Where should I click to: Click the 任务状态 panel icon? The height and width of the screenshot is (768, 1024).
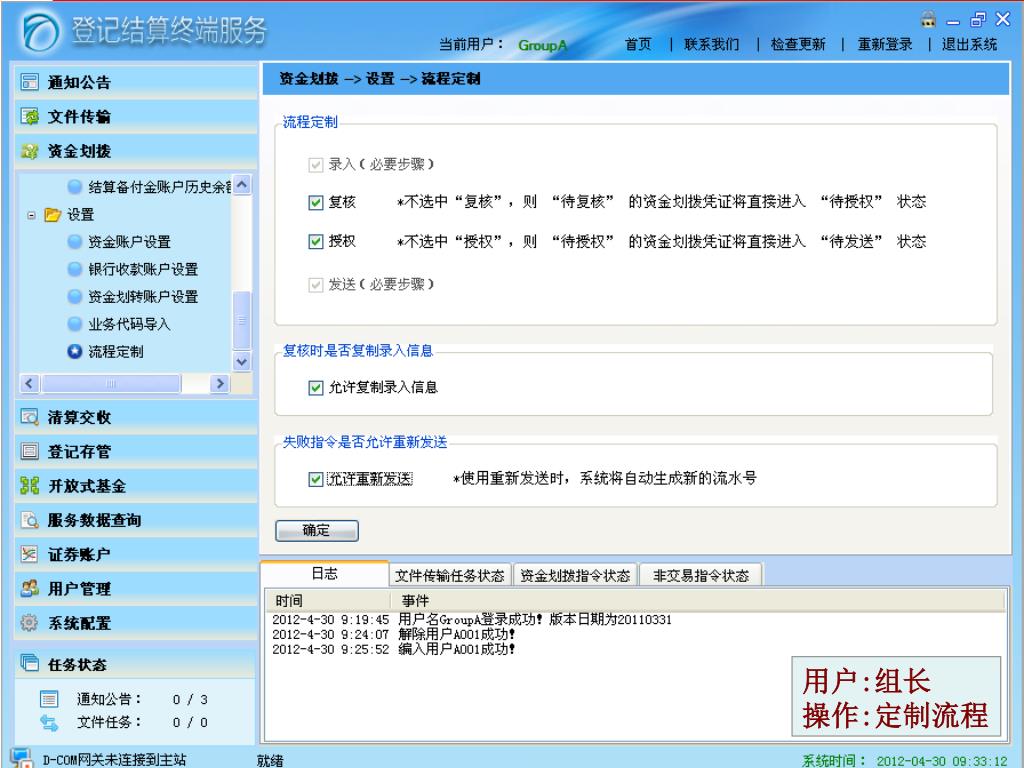pyautogui.click(x=29, y=664)
